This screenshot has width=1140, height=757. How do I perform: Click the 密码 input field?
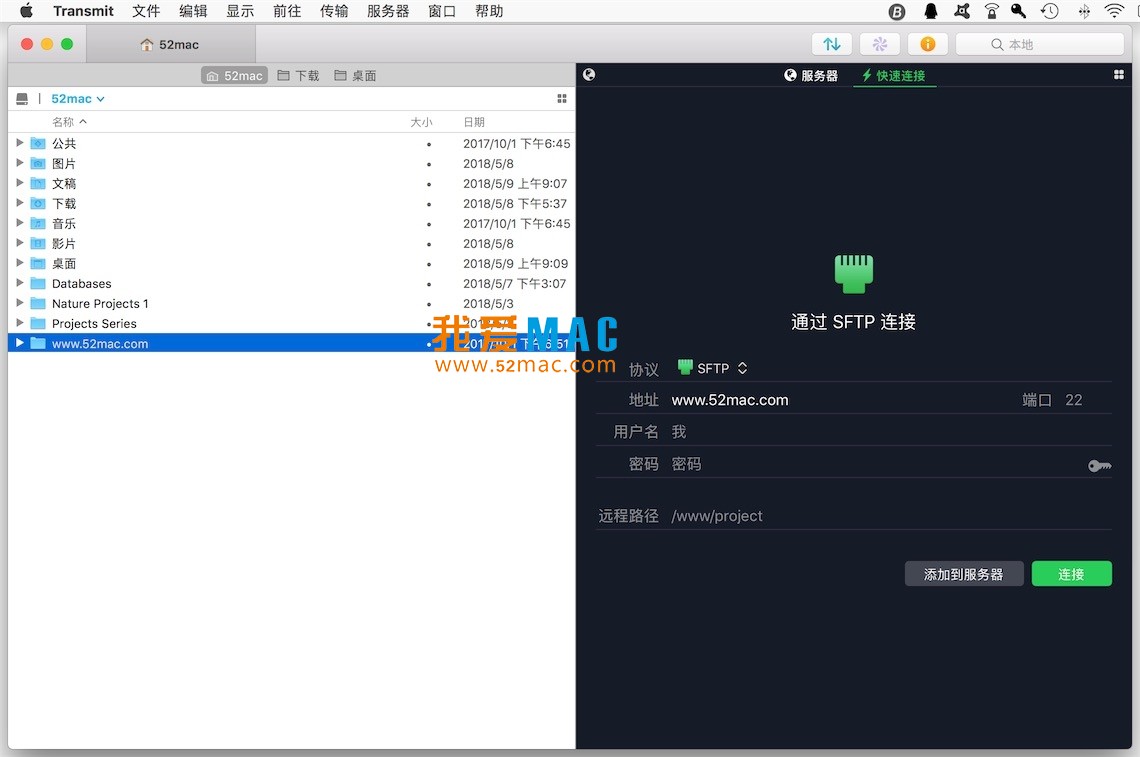point(876,464)
